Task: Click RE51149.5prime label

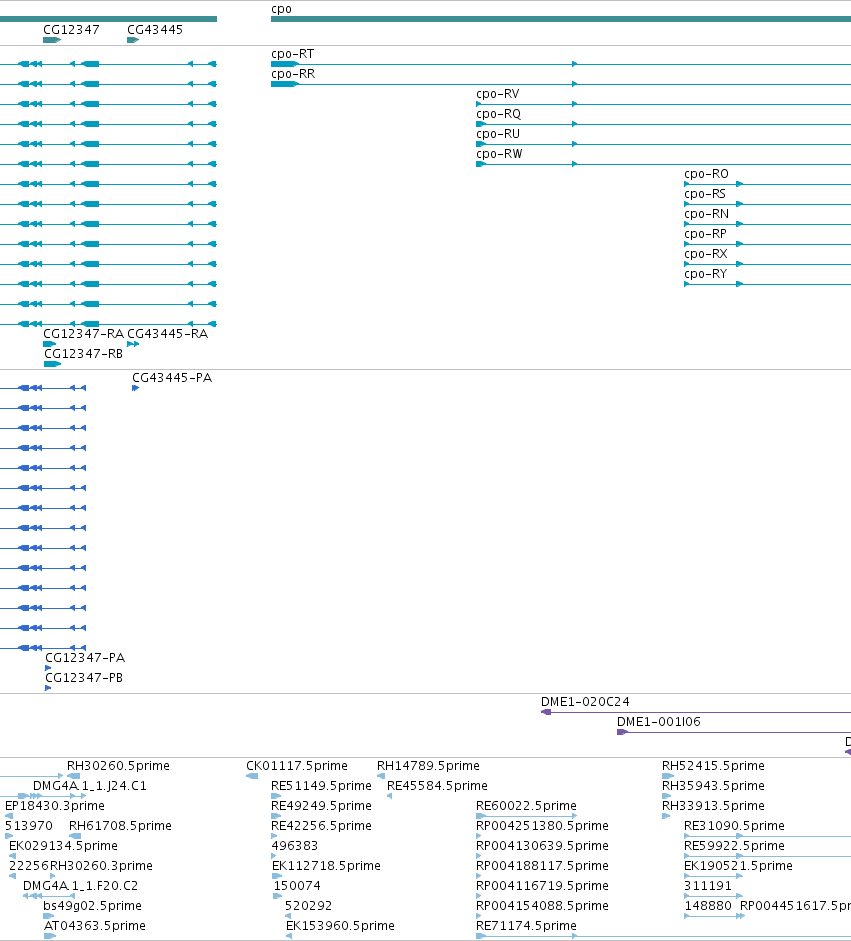Action: pos(321,786)
